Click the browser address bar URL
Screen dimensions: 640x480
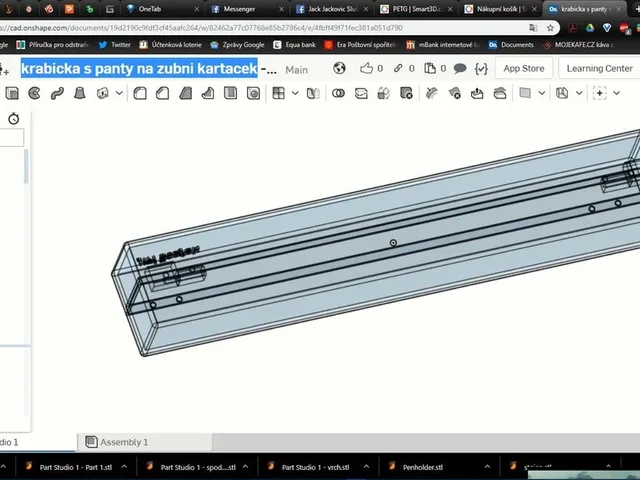tap(201, 28)
